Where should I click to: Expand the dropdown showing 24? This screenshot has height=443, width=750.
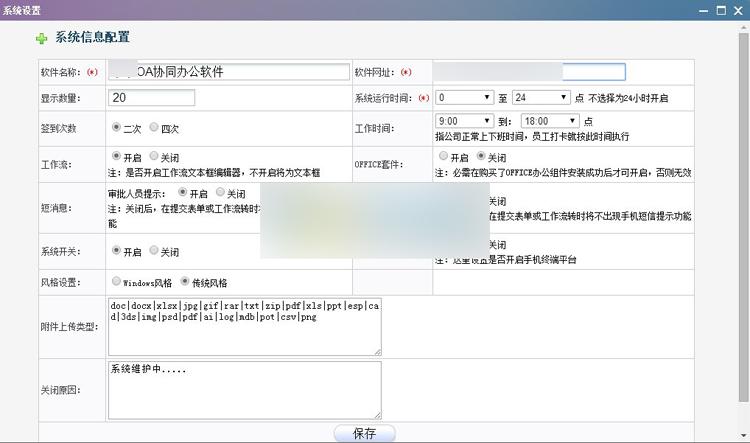click(x=540, y=98)
